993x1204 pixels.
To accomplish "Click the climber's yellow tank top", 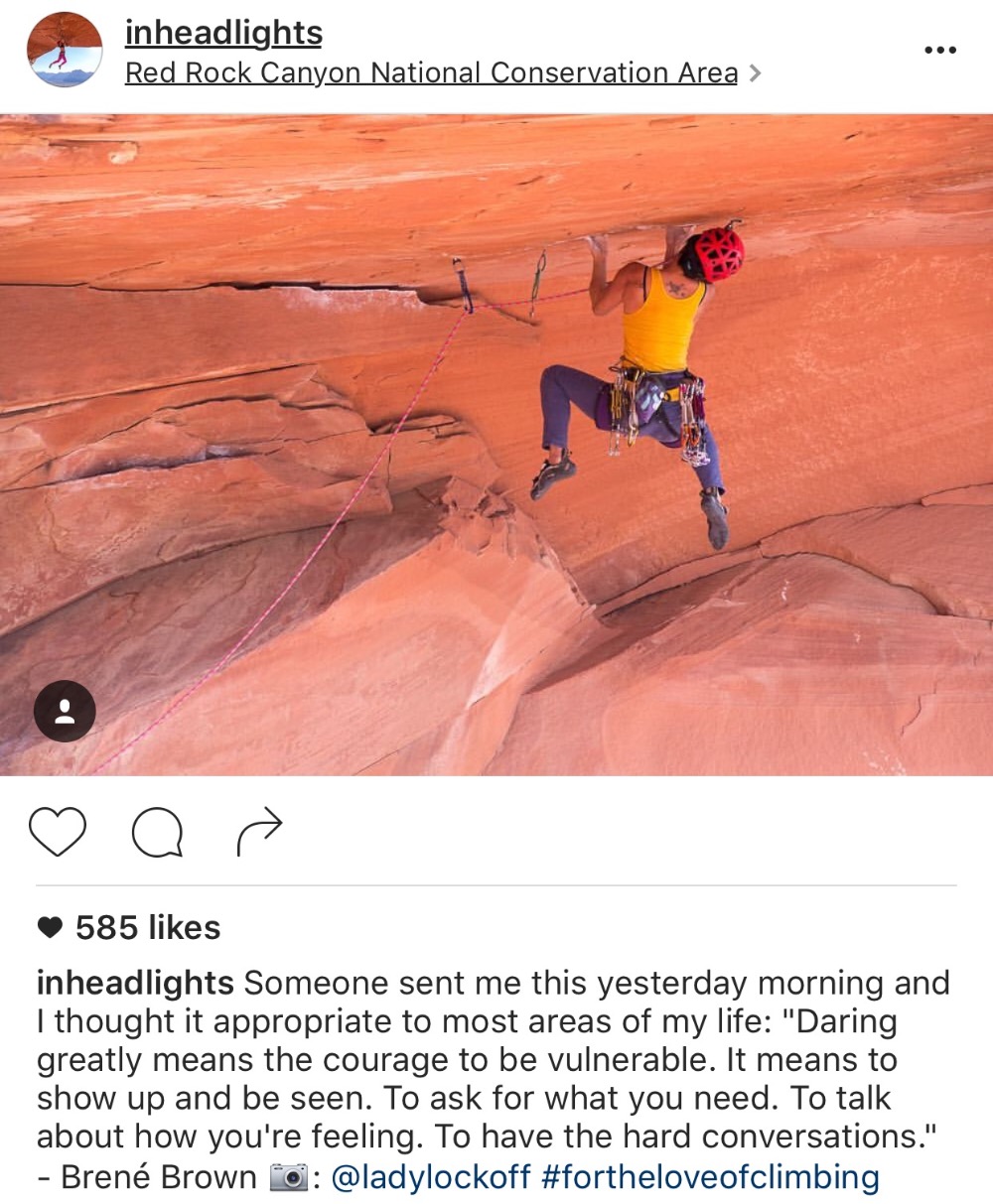I will coord(662,319).
